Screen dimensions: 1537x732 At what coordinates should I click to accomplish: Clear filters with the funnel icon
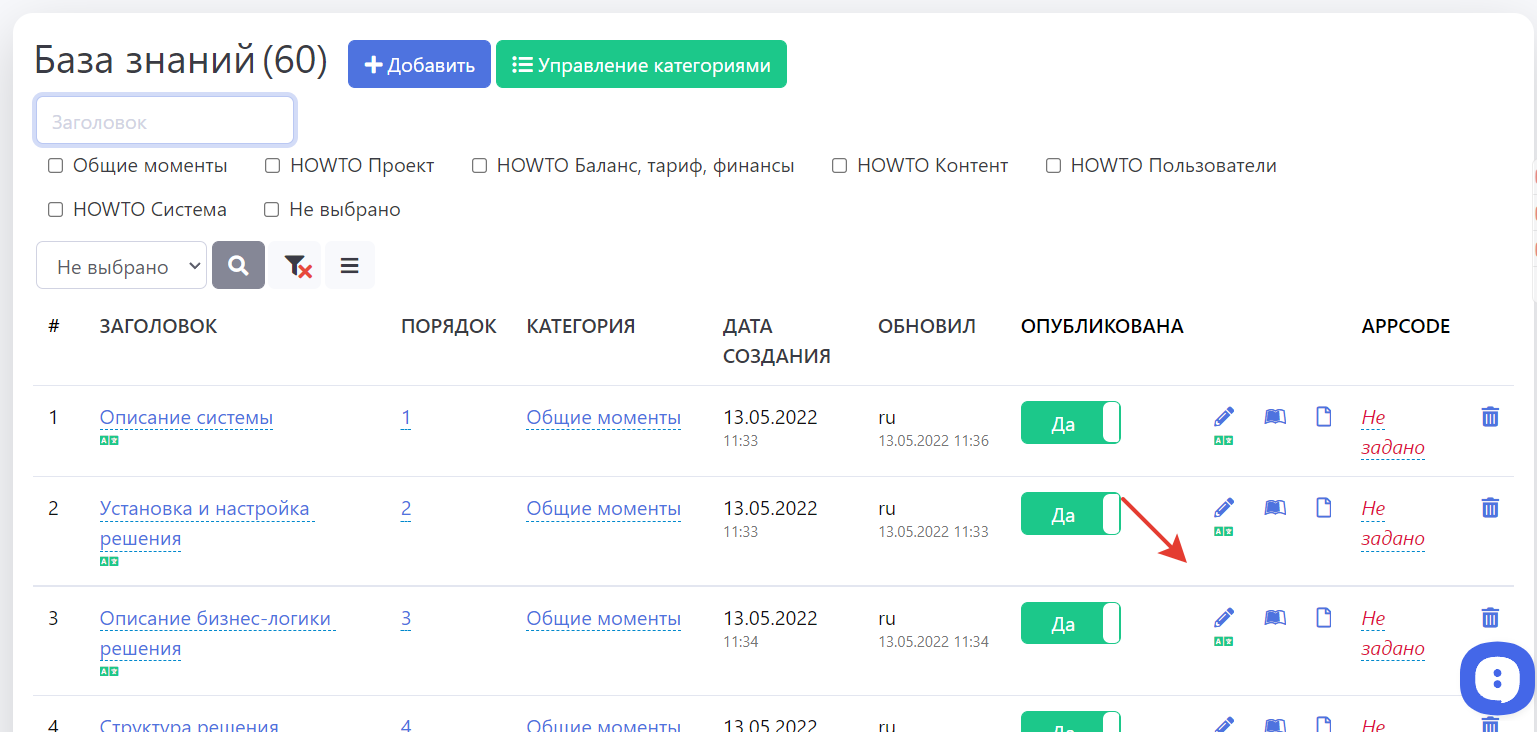(296, 265)
